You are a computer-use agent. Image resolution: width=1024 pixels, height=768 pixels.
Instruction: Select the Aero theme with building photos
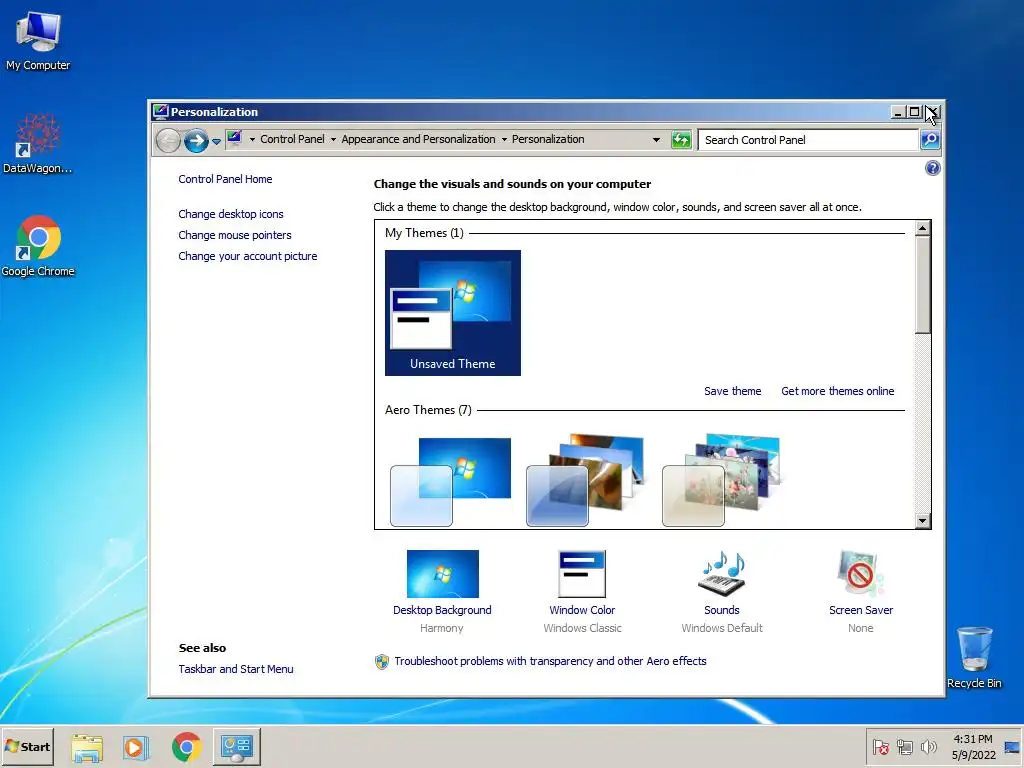(586, 480)
